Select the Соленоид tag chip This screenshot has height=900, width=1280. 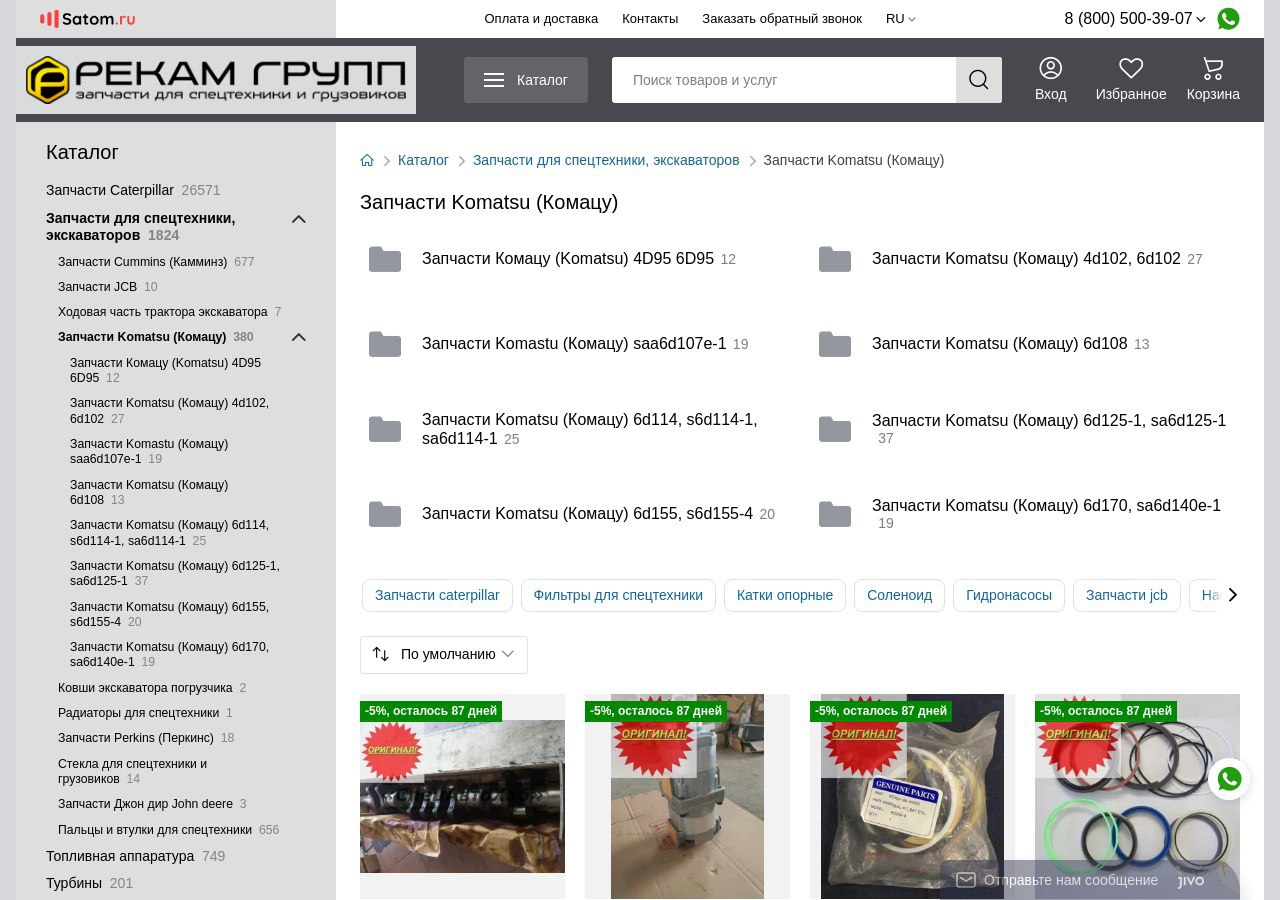(899, 595)
